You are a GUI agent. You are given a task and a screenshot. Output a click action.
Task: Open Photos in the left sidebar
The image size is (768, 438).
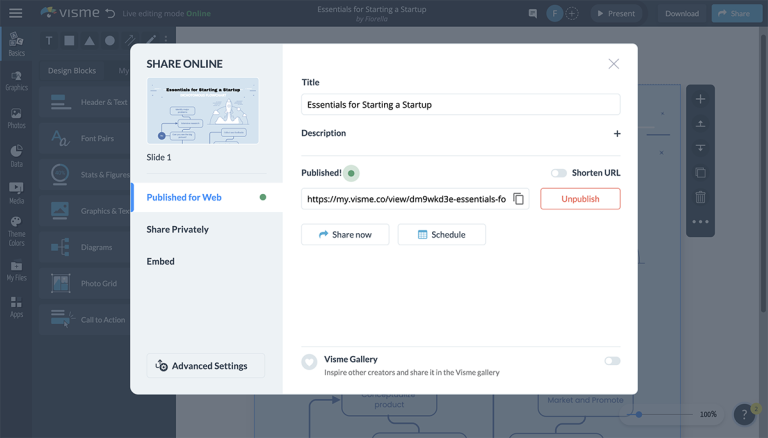click(16, 118)
